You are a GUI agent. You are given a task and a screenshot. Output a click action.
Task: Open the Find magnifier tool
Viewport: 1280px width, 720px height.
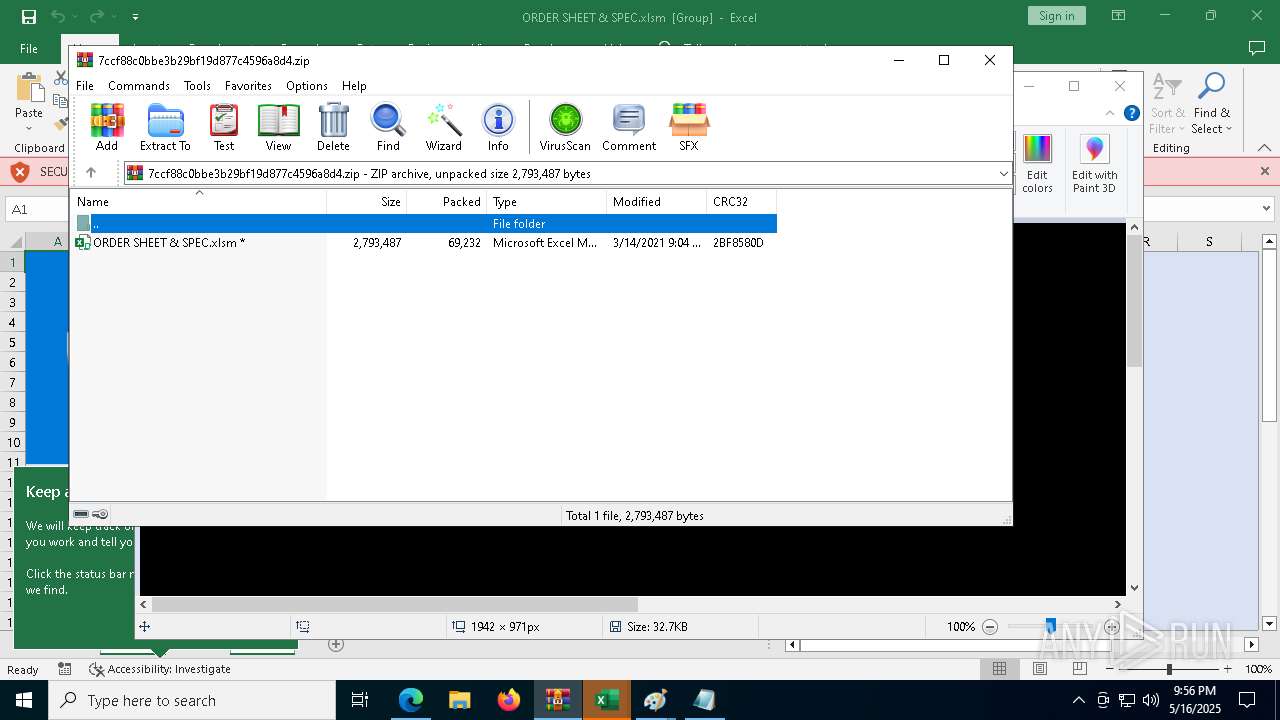pyautogui.click(x=388, y=127)
